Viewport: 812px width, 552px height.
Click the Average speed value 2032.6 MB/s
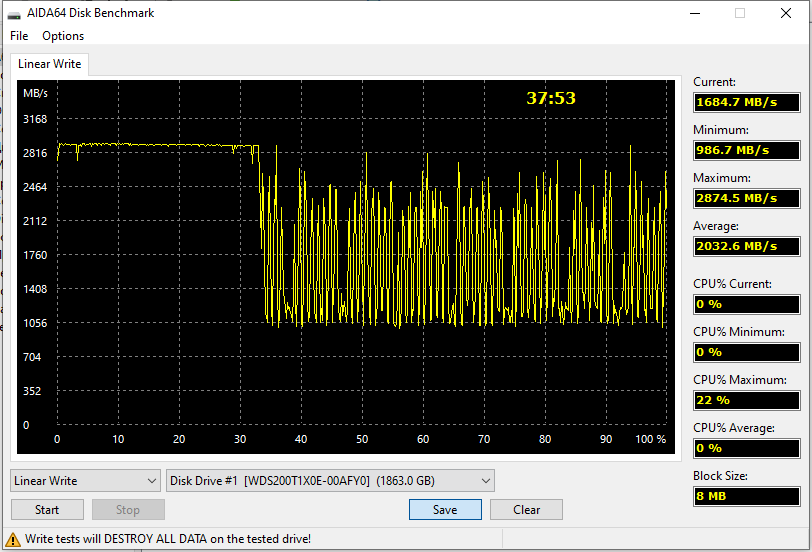[747, 246]
